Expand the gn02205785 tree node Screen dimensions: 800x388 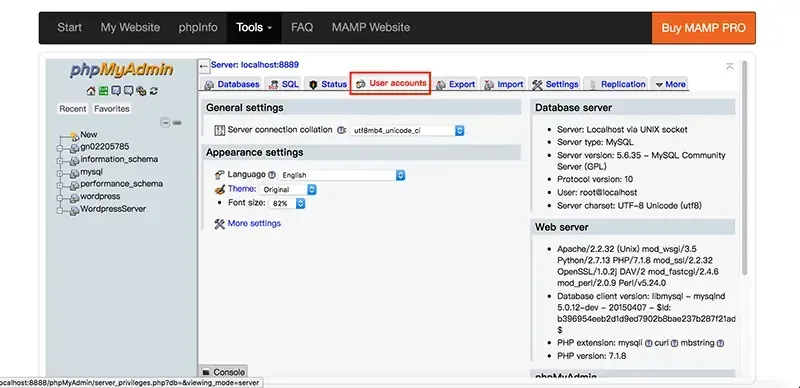coord(60,149)
